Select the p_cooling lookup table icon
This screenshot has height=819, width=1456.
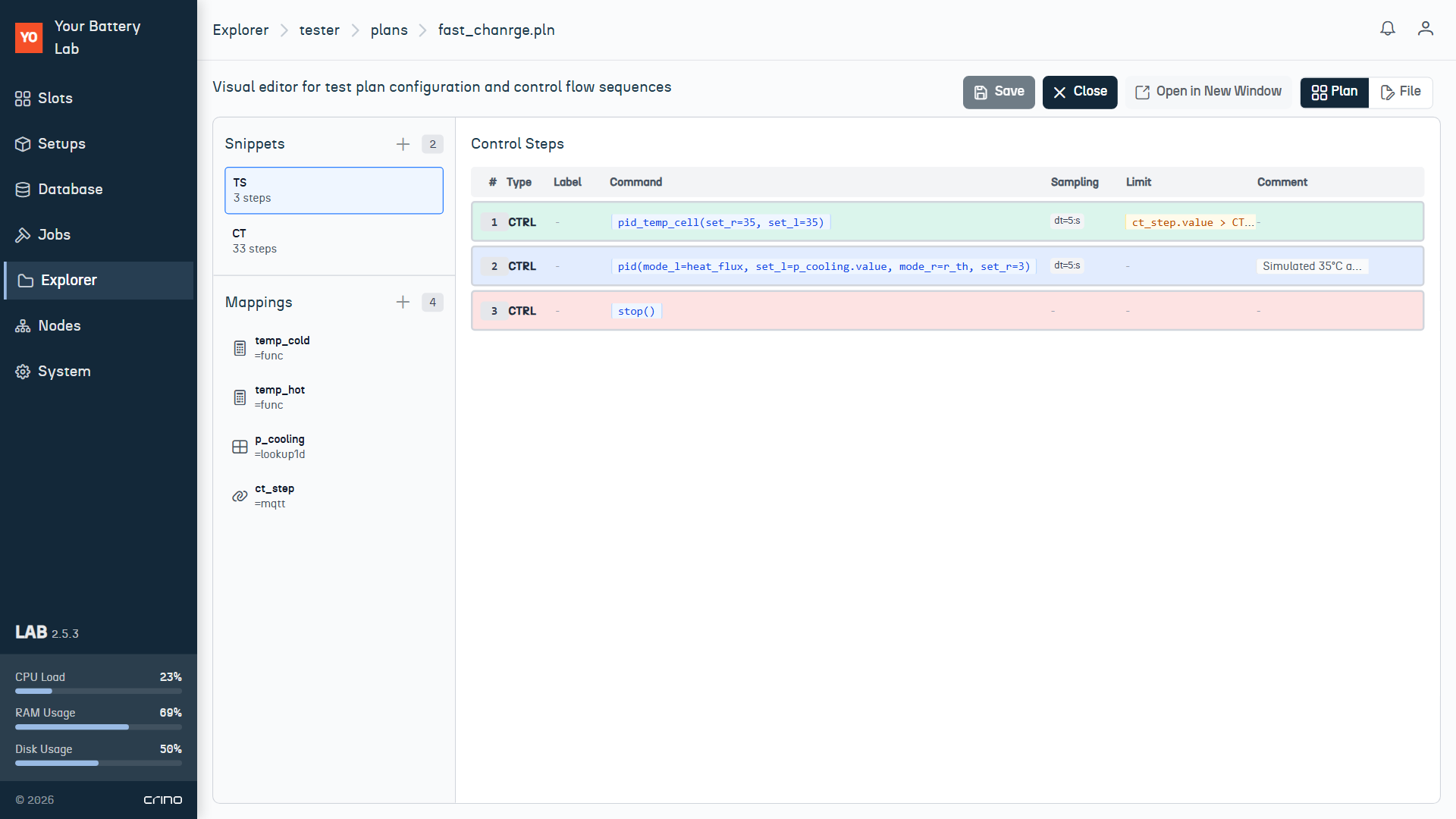[240, 447]
